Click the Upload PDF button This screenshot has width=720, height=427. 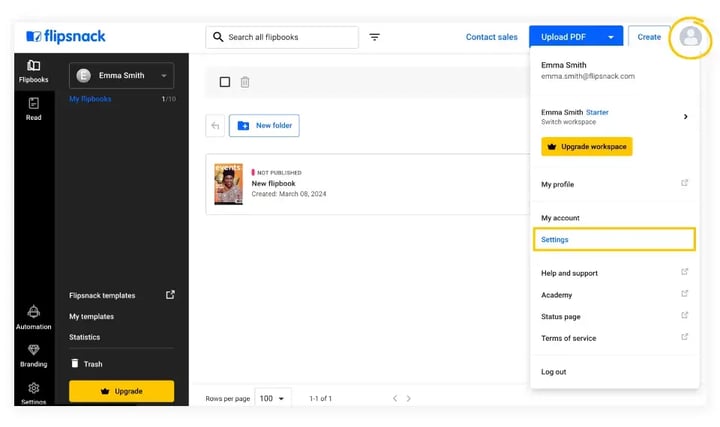click(576, 37)
